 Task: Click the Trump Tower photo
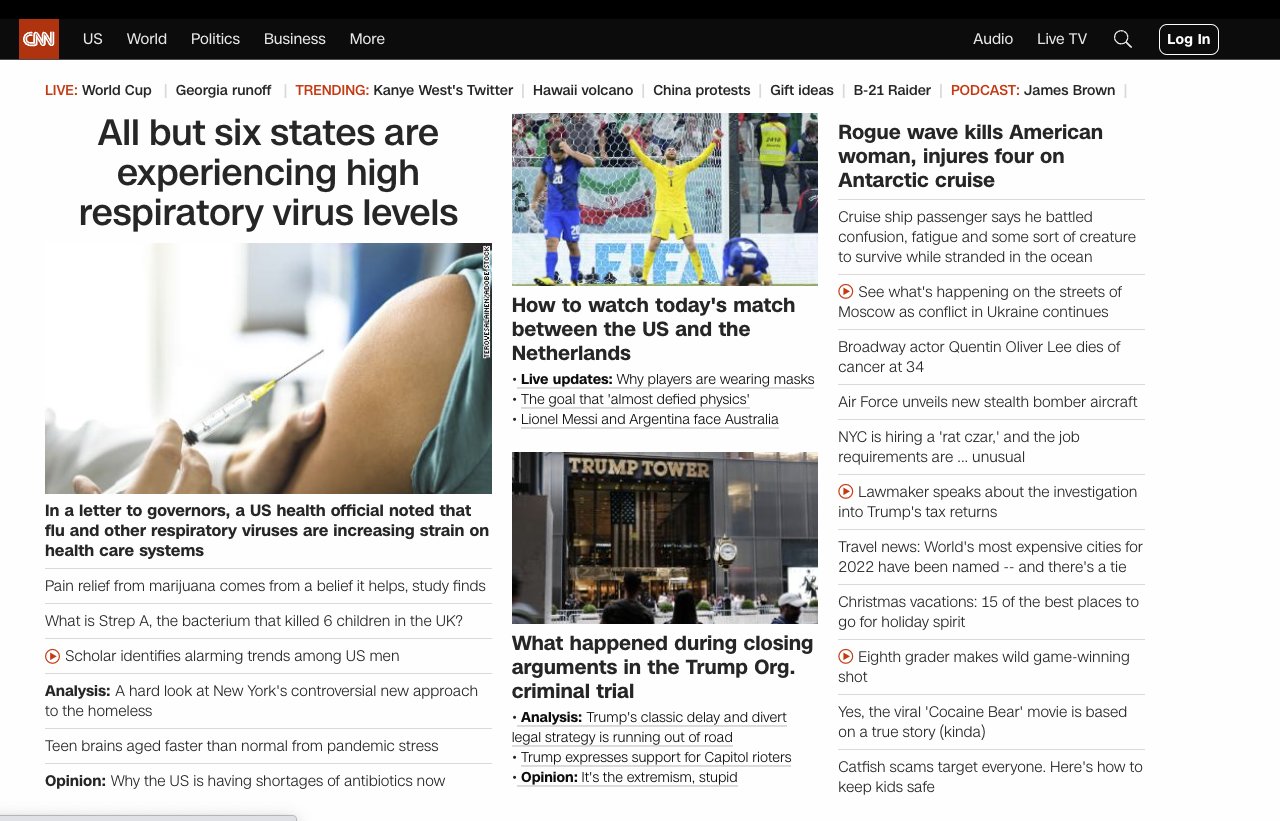(x=665, y=538)
